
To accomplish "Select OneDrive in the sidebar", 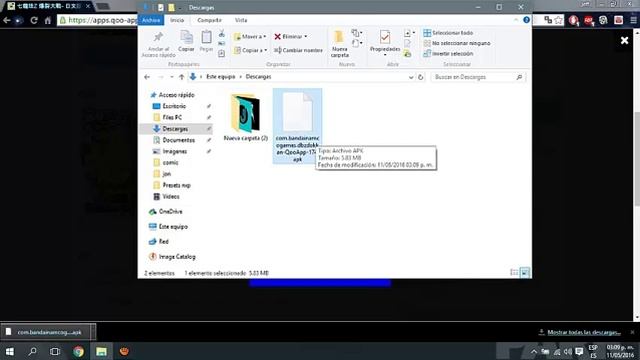I will [x=170, y=211].
